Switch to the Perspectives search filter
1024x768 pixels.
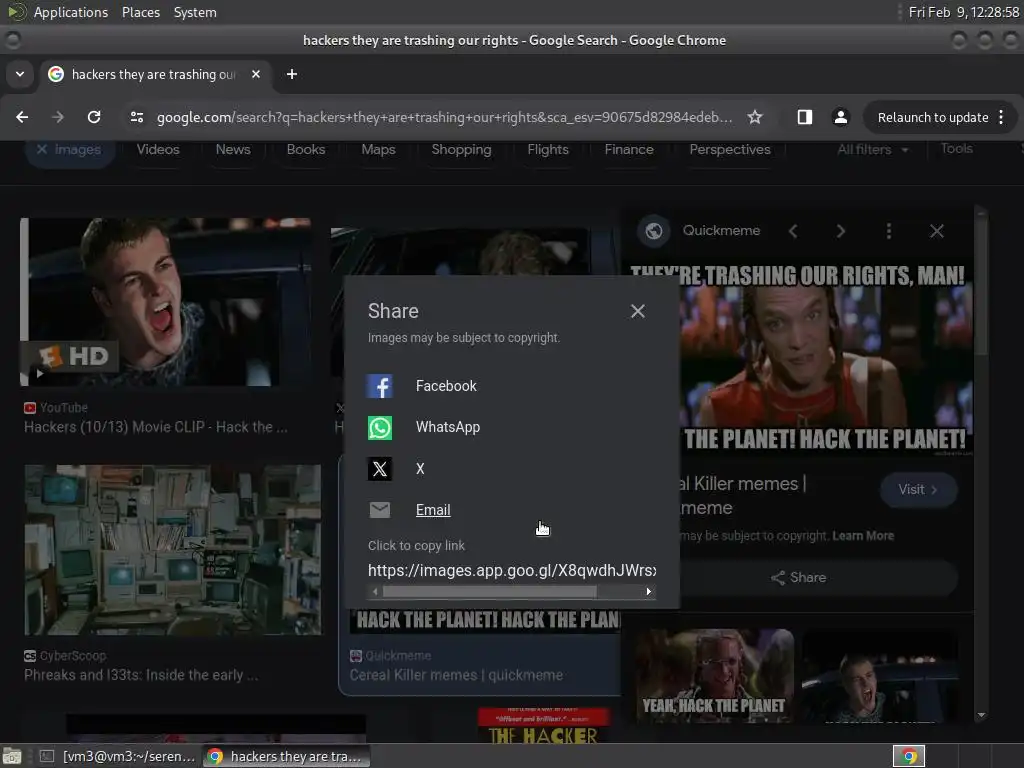[730, 150]
